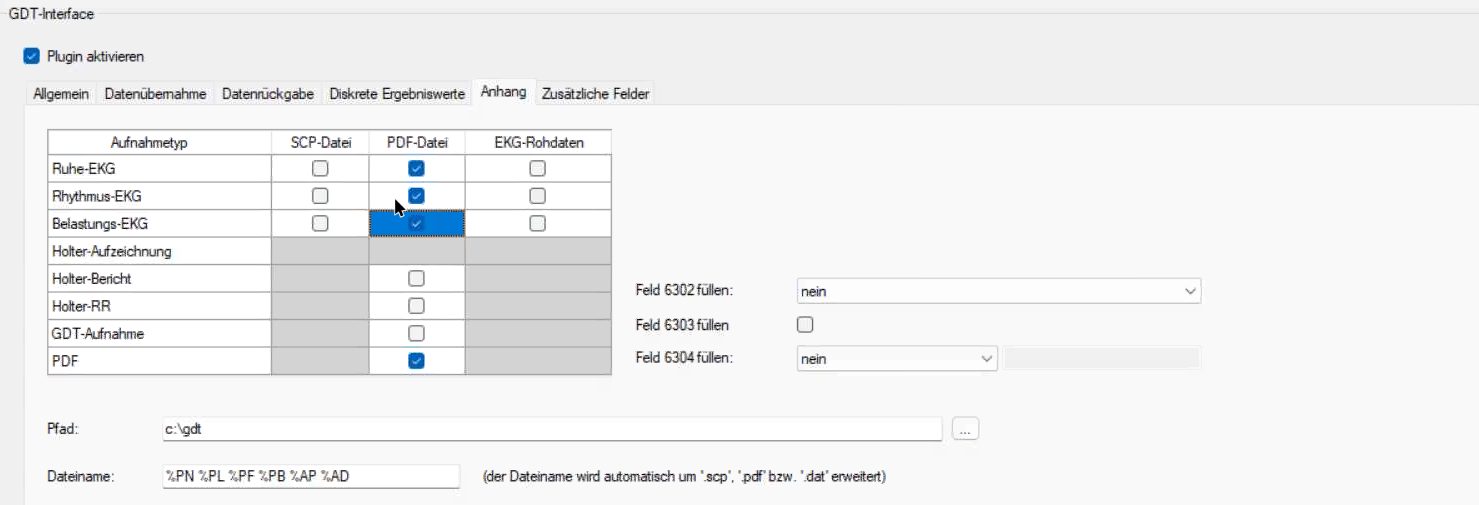Go to the Datenrückgabe tab

[x=268, y=94]
